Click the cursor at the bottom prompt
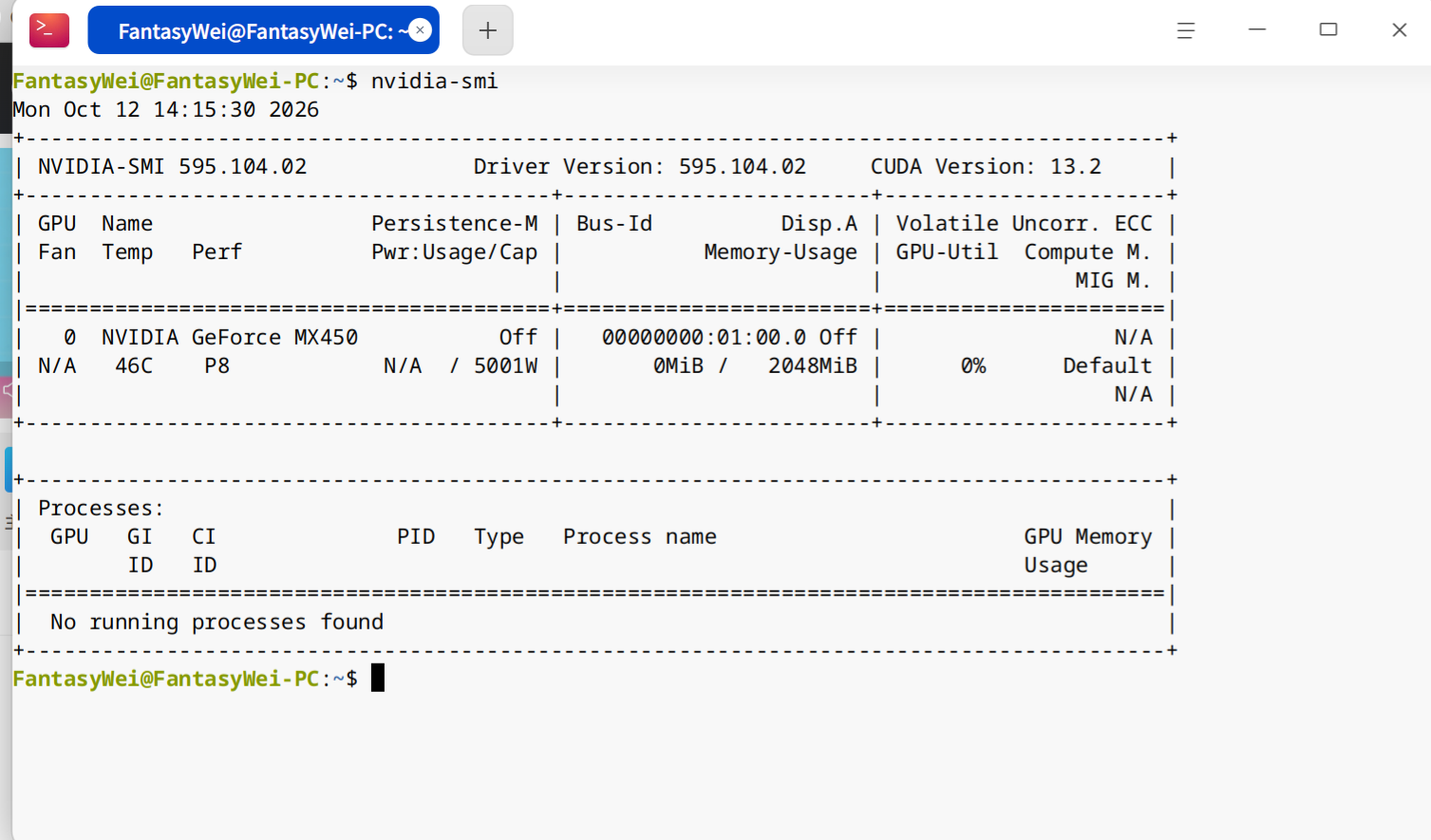 click(378, 678)
